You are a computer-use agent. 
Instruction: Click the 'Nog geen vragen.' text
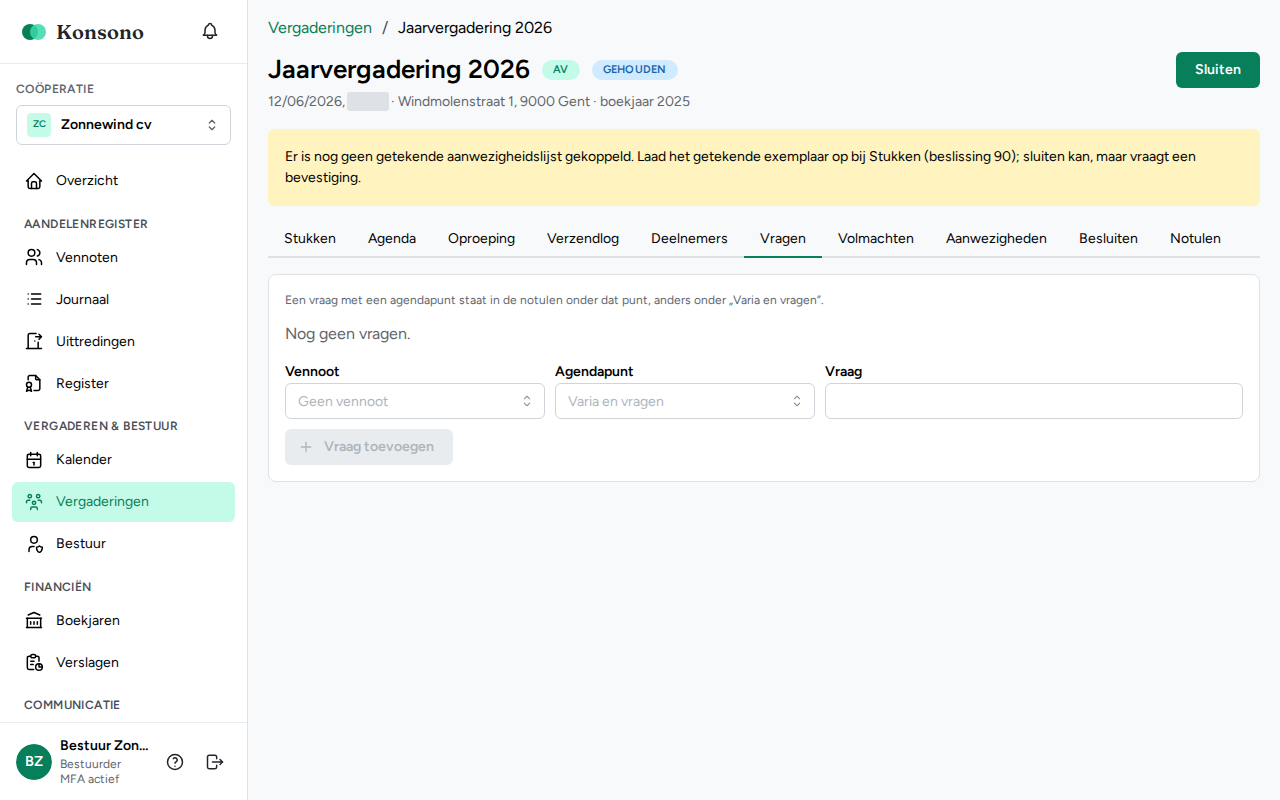click(348, 334)
